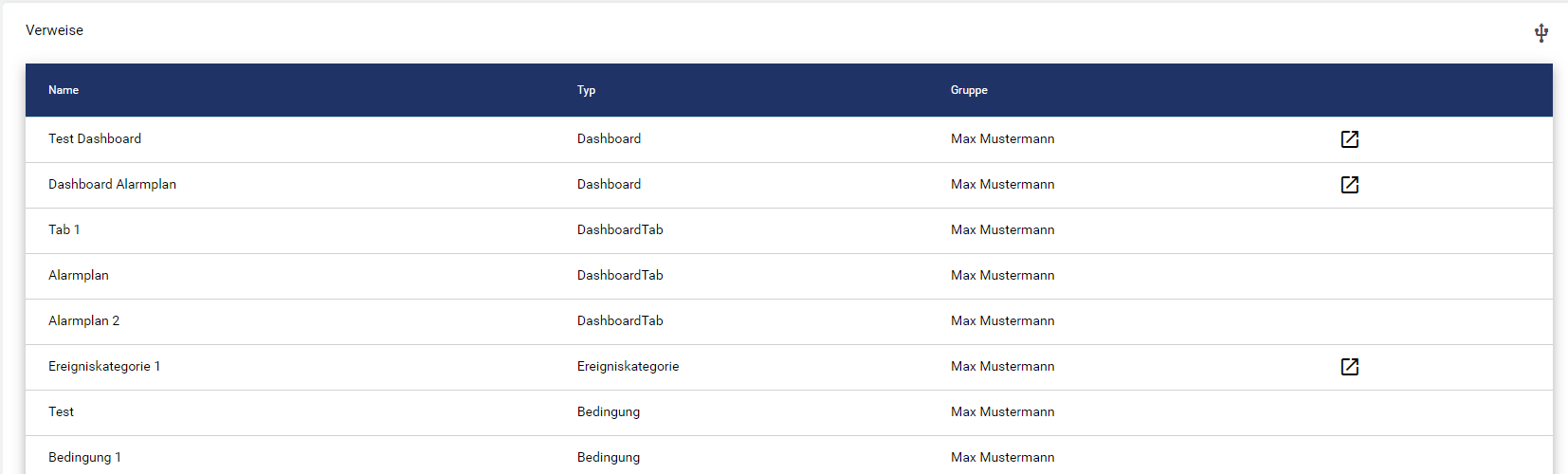
Task: Click the Typ column header
Action: click(x=586, y=90)
